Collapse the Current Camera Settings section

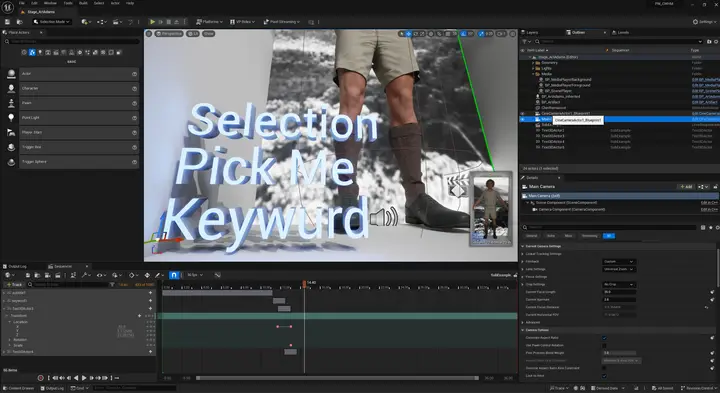[x=523, y=246]
